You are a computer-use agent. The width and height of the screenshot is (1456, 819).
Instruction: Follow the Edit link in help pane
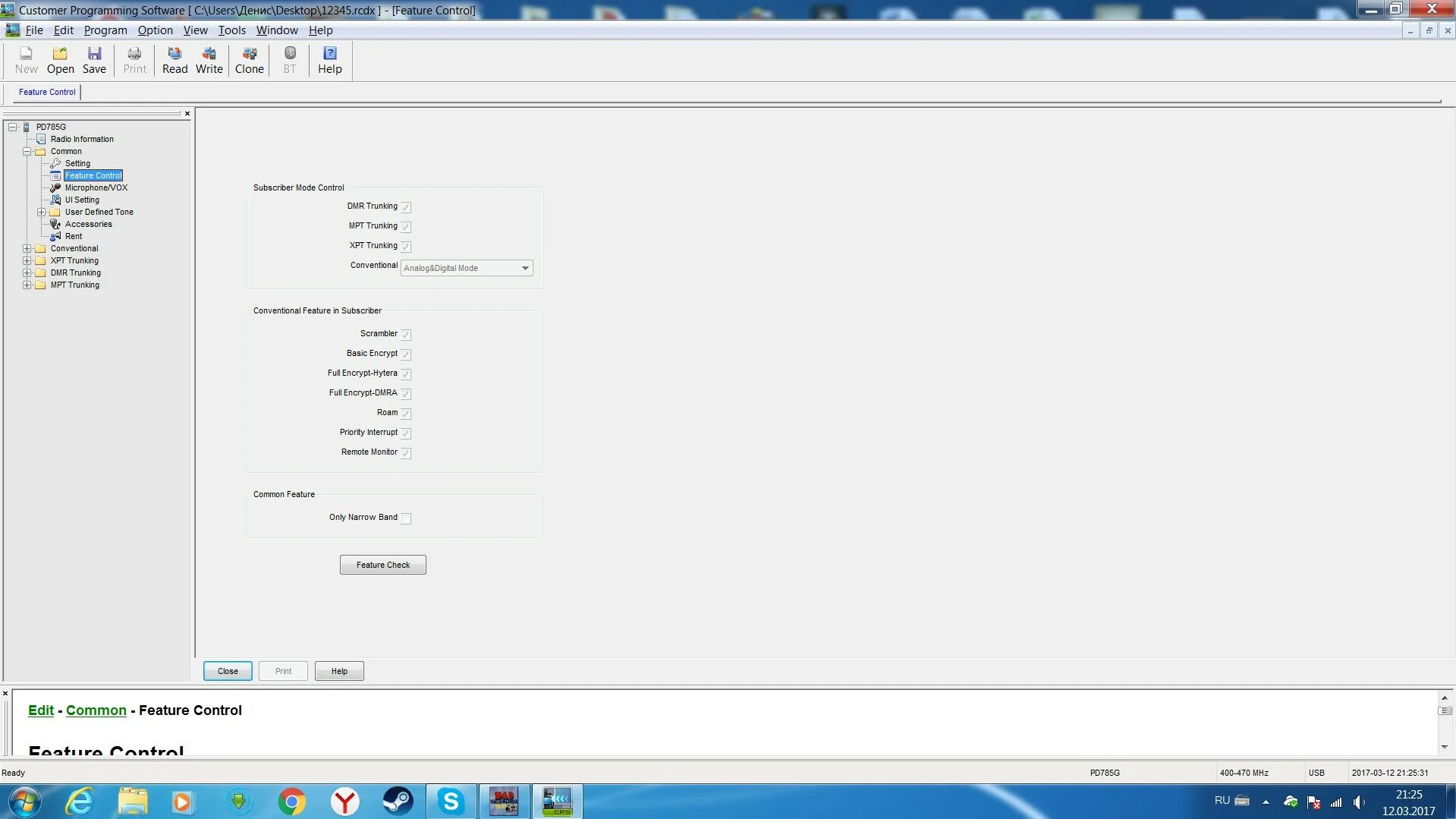click(x=41, y=710)
